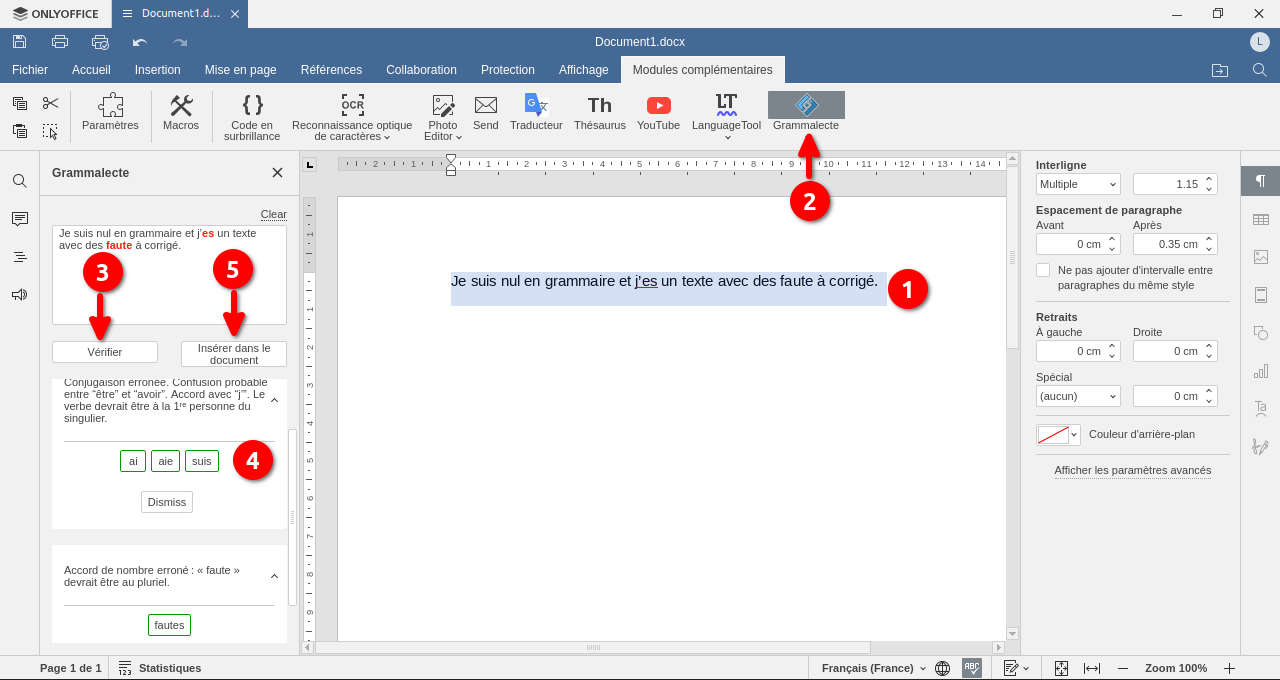
Task: Open the Interligne Multiple dropdown
Action: pyautogui.click(x=1078, y=184)
